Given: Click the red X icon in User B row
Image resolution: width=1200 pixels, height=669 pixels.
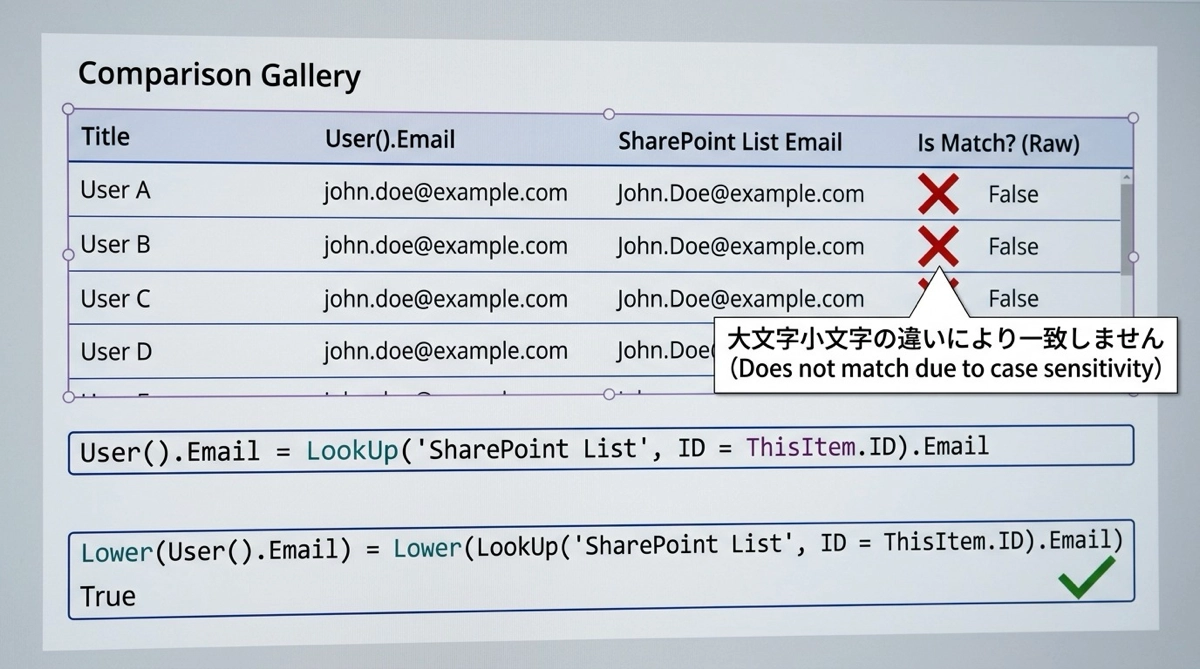Looking at the screenshot, I should click(938, 245).
